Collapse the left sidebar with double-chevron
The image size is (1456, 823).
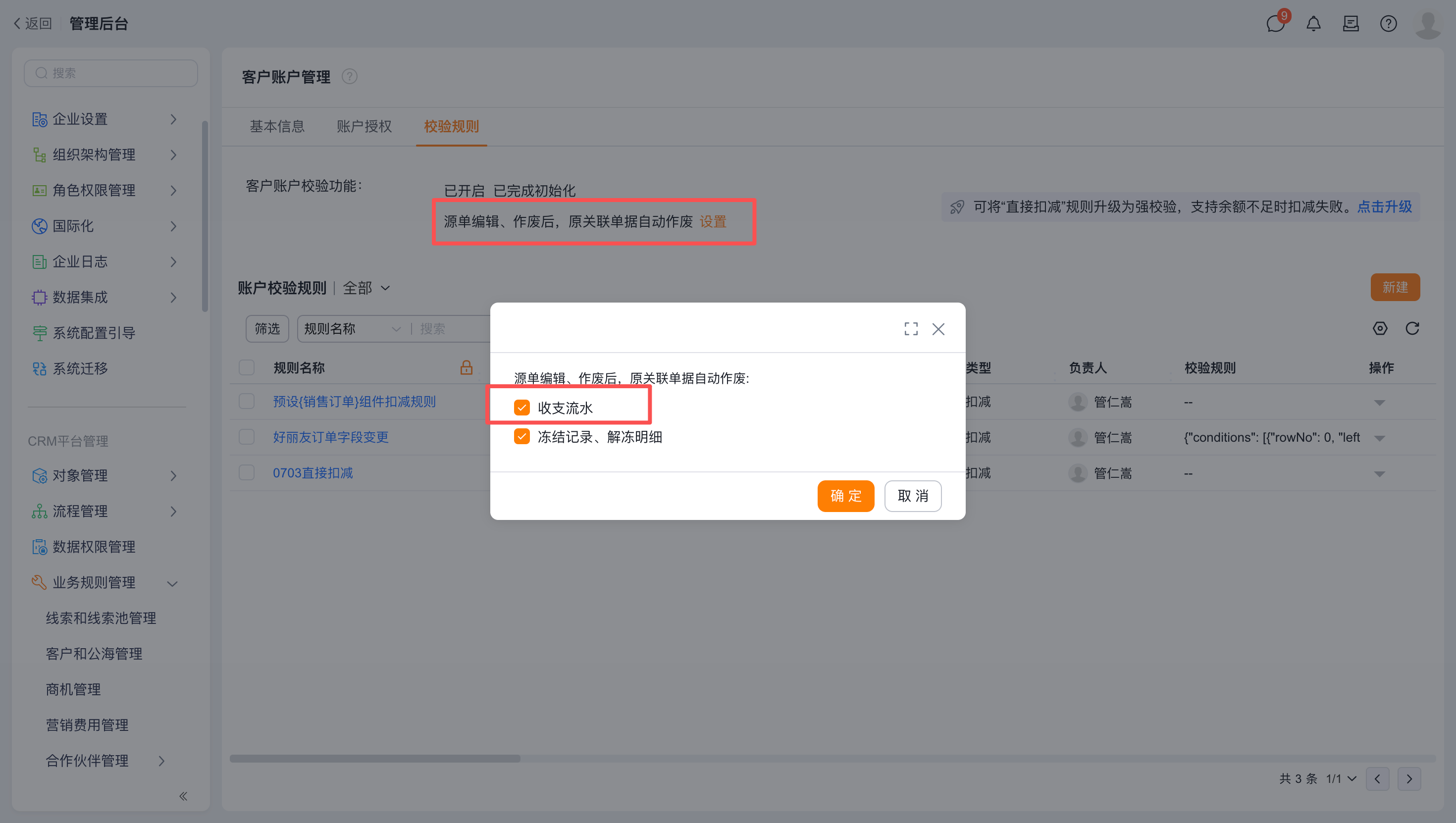183,796
